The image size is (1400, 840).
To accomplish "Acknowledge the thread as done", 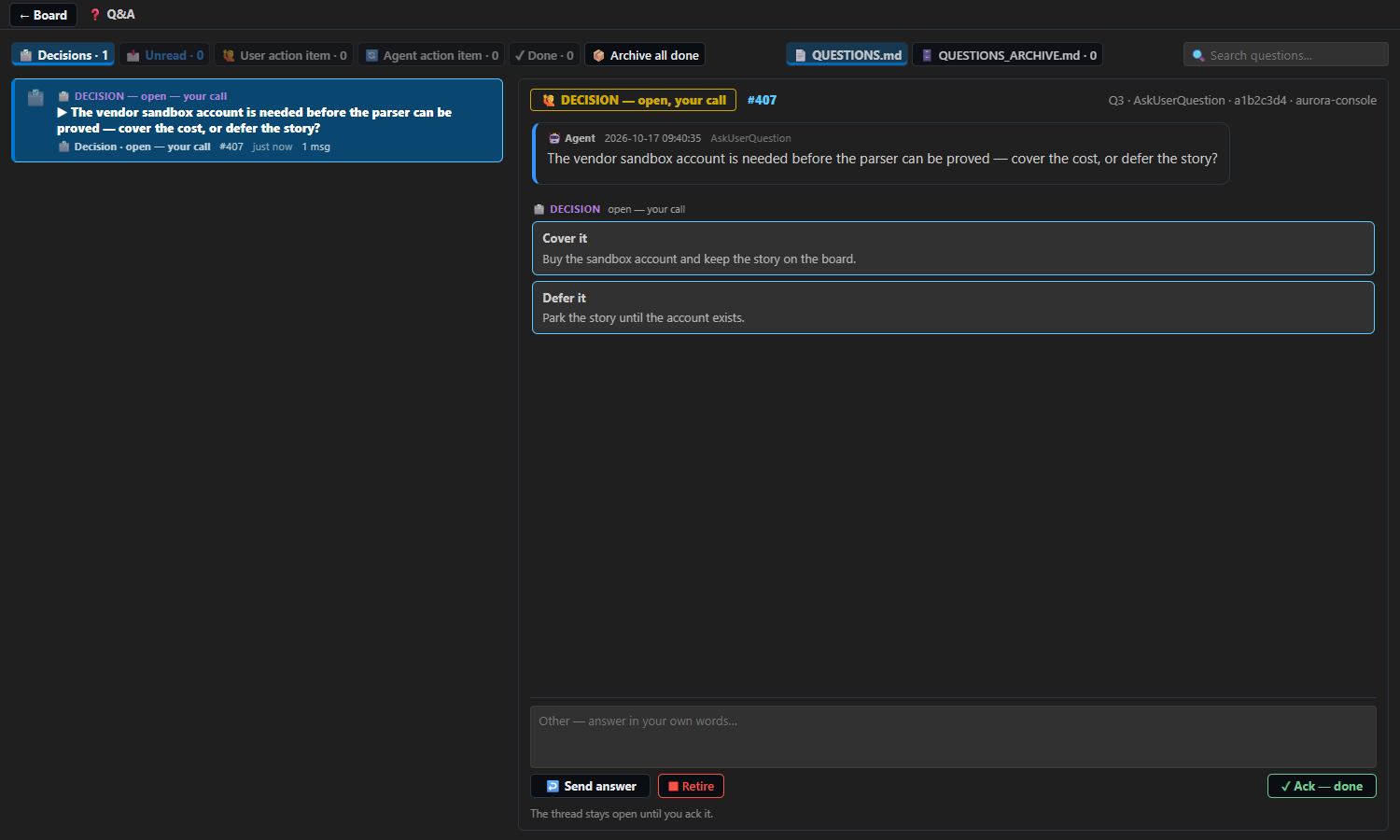I will coord(1322,786).
